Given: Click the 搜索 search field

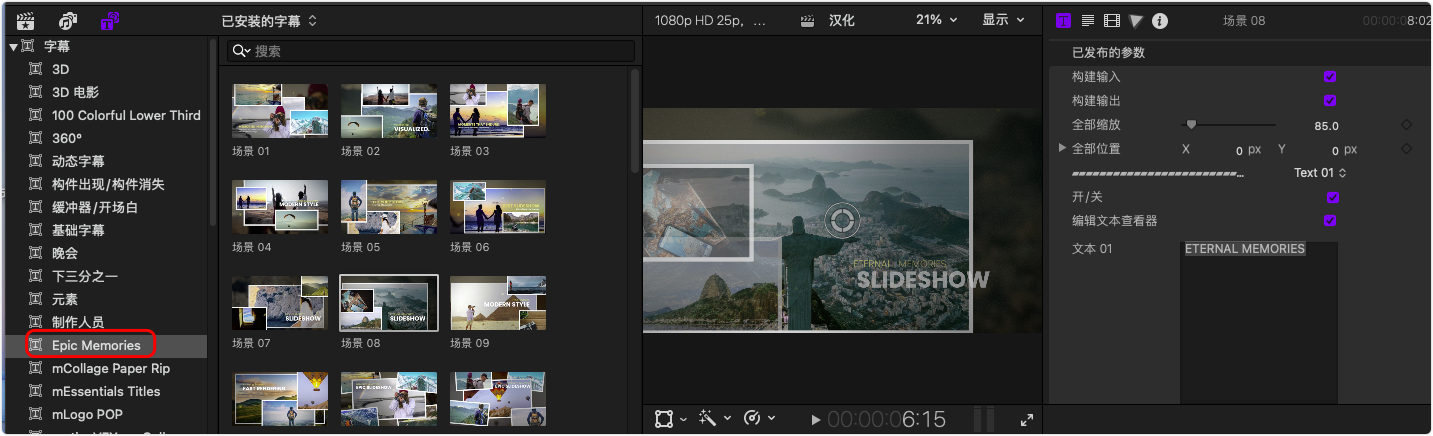Looking at the screenshot, I should pyautogui.click(x=431, y=51).
